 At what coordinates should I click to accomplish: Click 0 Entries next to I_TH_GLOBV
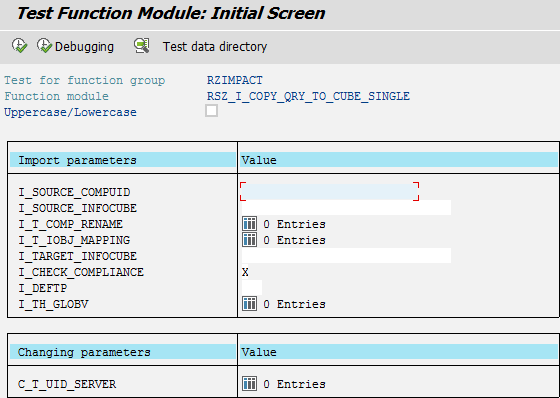[x=294, y=304]
